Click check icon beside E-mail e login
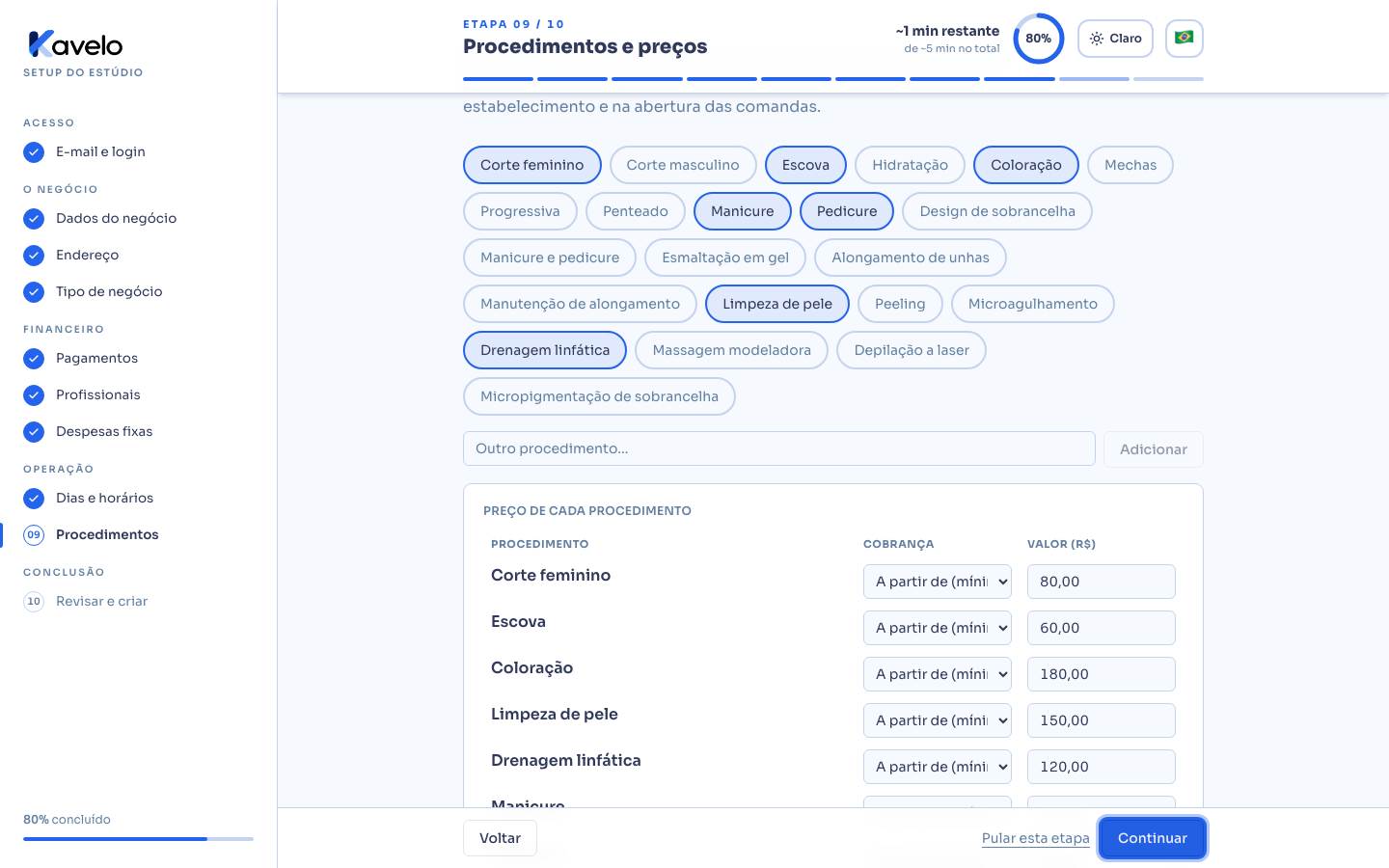The height and width of the screenshot is (868, 1389). (34, 152)
